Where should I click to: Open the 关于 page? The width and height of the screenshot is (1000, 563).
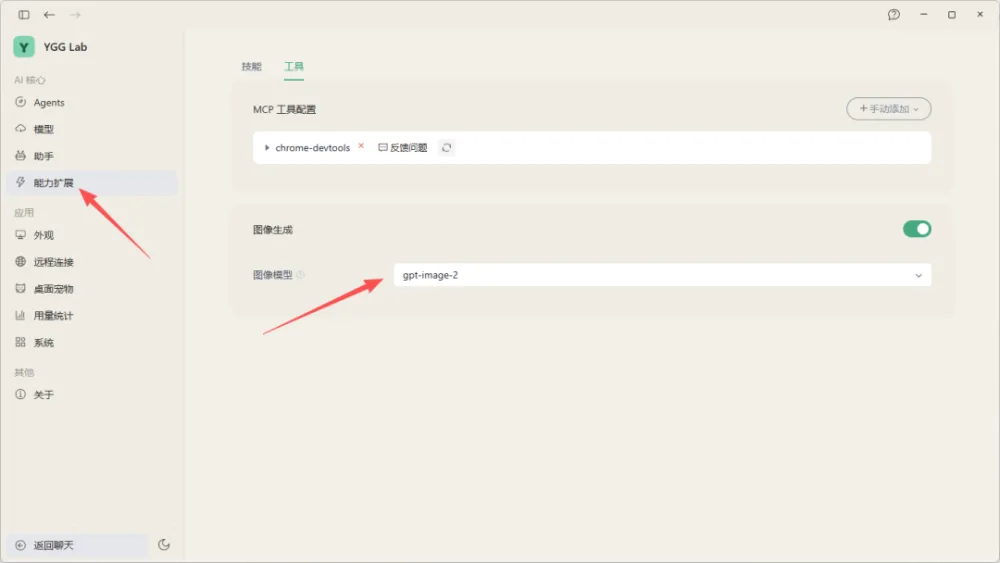click(92, 395)
